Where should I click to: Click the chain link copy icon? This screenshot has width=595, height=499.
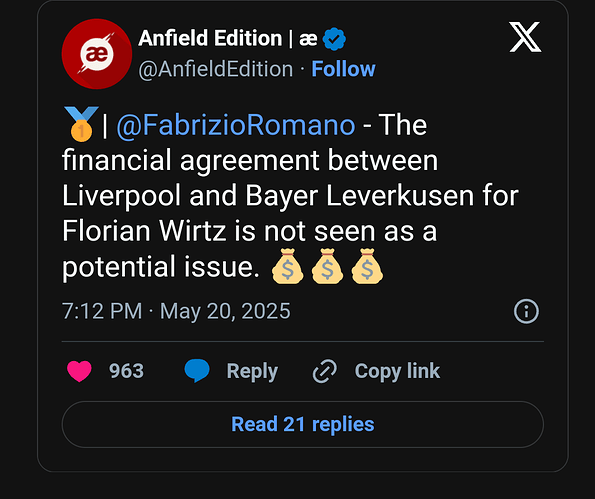pos(325,371)
